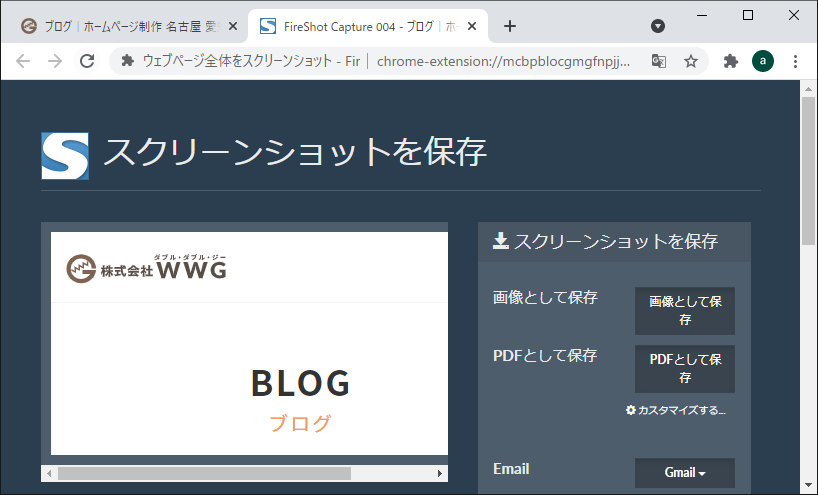Open the Chrome three-dot menu
The image size is (818, 495).
[x=796, y=61]
